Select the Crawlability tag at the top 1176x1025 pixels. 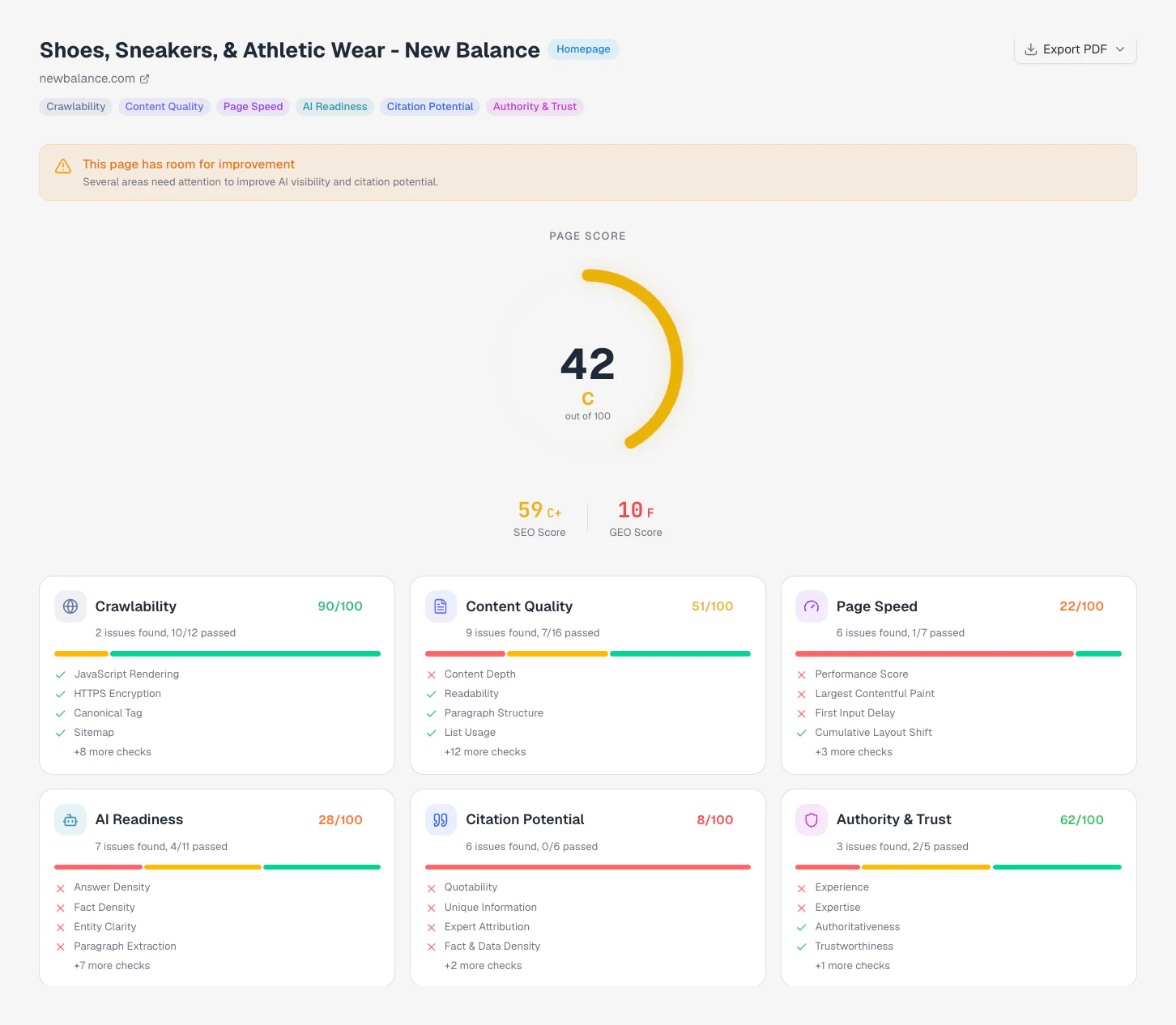(76, 107)
